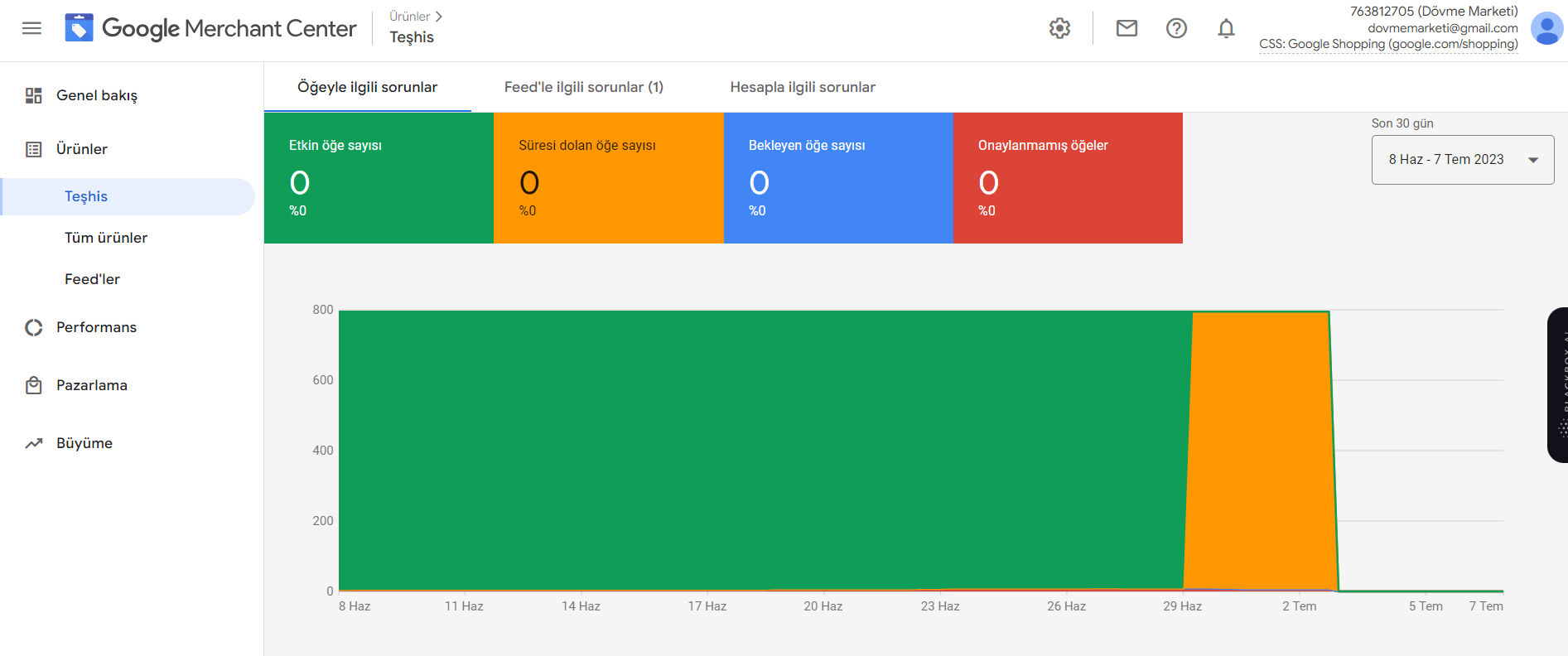The image size is (1568, 656).
Task: Click the green Etkin öğe sayısı card
Action: coord(379,178)
